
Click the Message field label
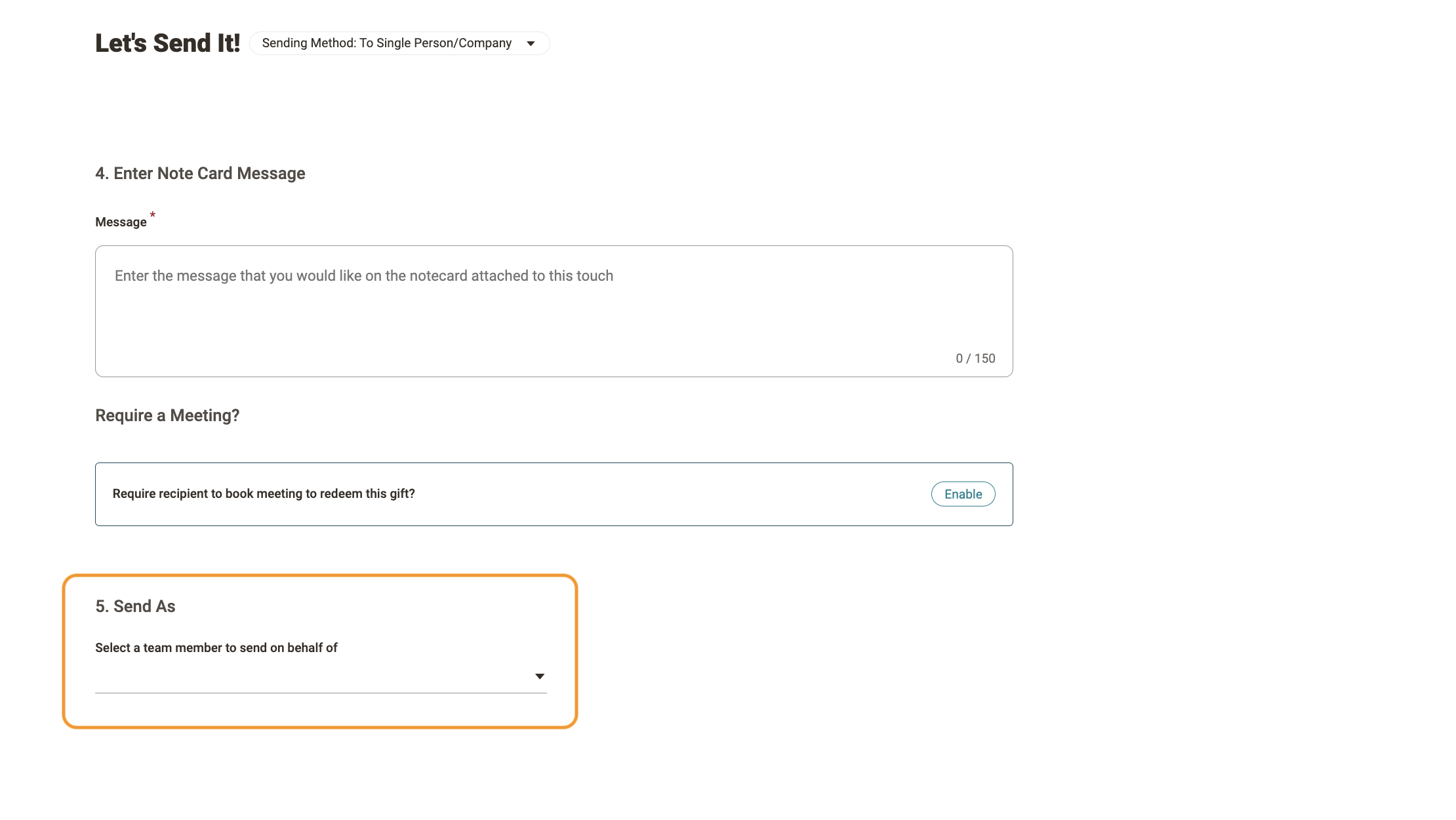[121, 222]
